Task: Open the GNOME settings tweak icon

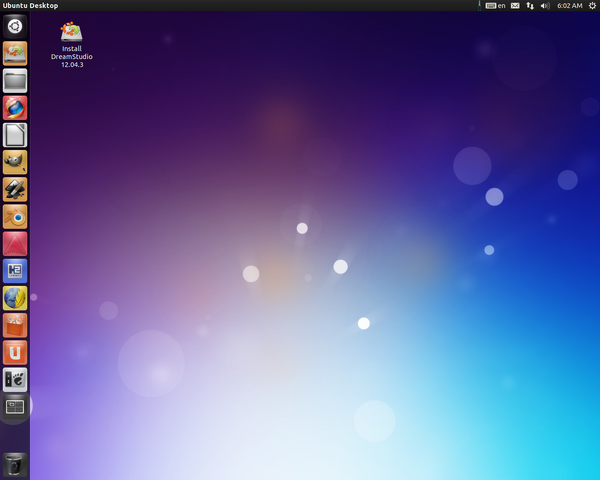Action: 15,380
